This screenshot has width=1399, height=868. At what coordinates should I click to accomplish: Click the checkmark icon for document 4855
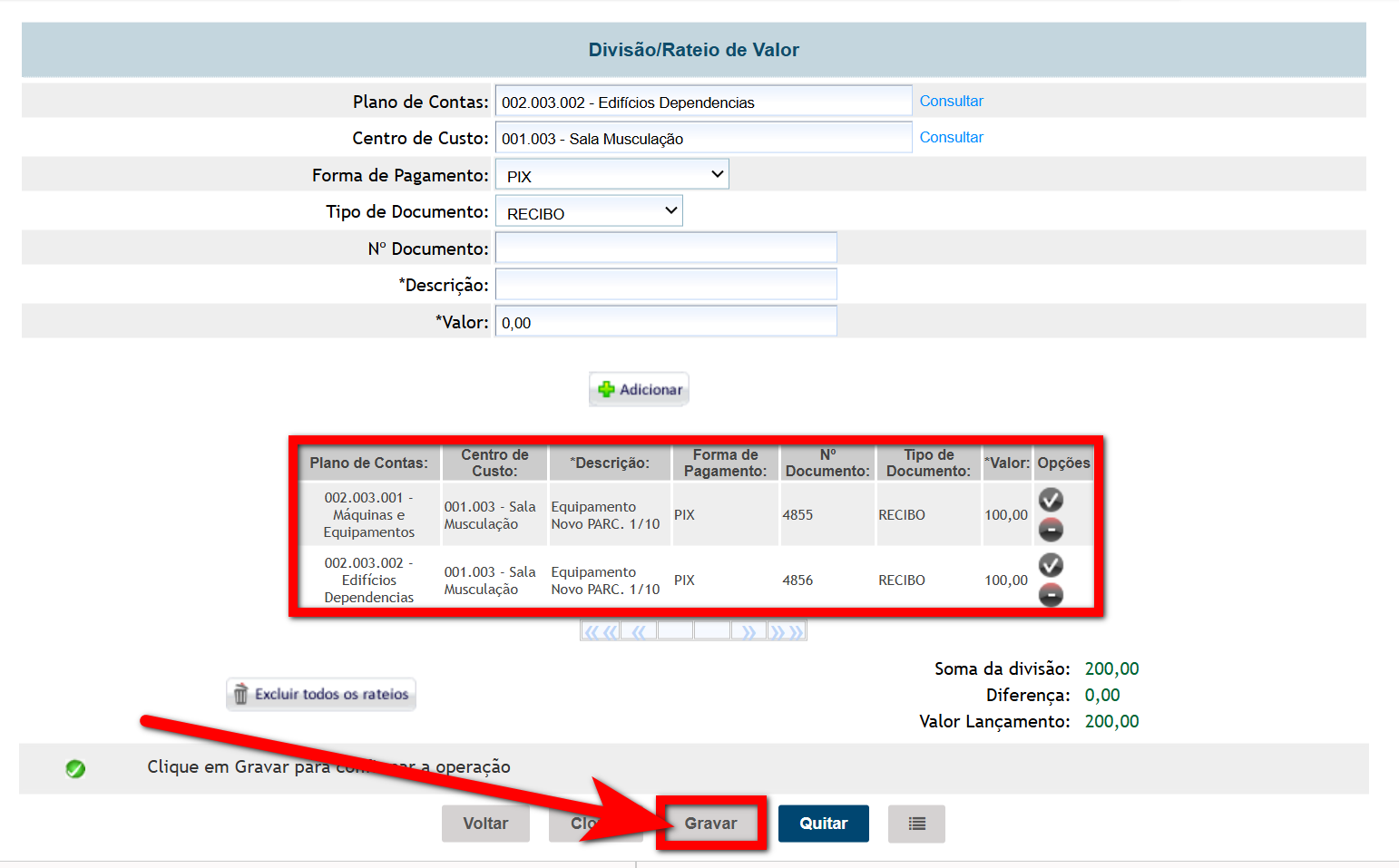[1051, 500]
